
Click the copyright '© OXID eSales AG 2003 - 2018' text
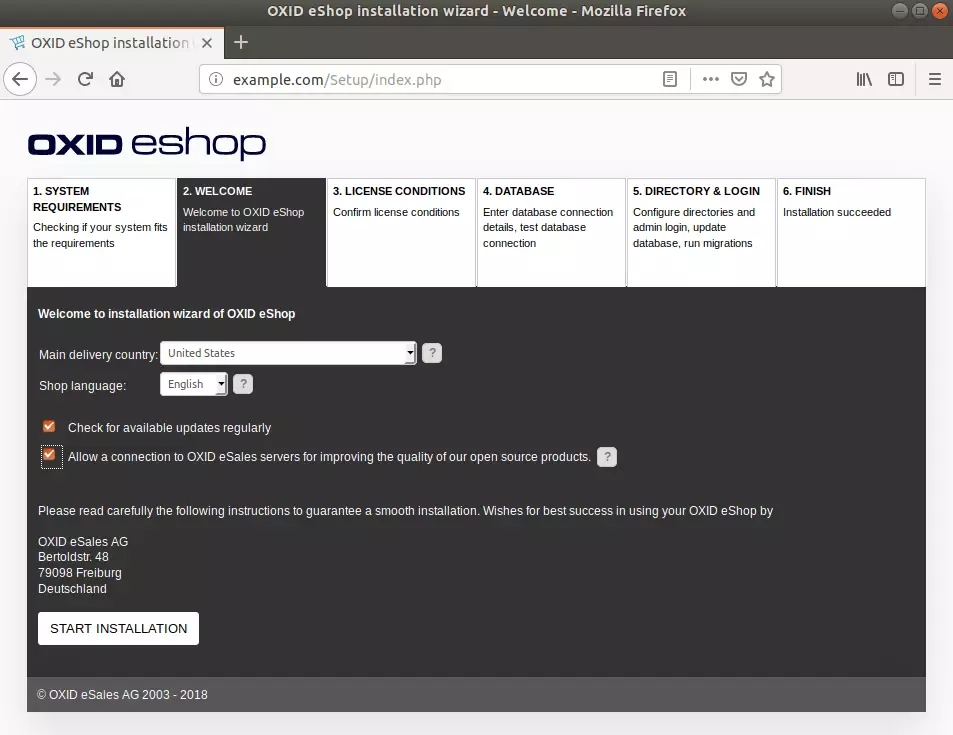coord(122,694)
